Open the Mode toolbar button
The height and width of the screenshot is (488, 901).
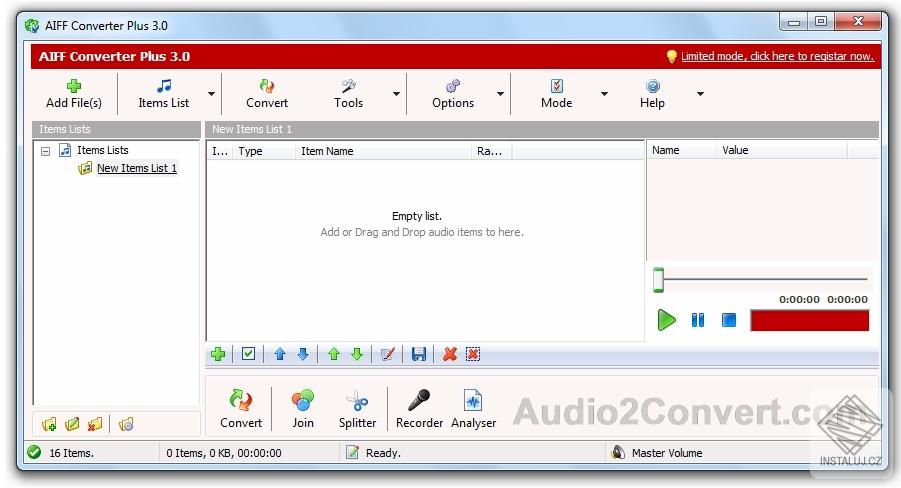tap(556, 94)
